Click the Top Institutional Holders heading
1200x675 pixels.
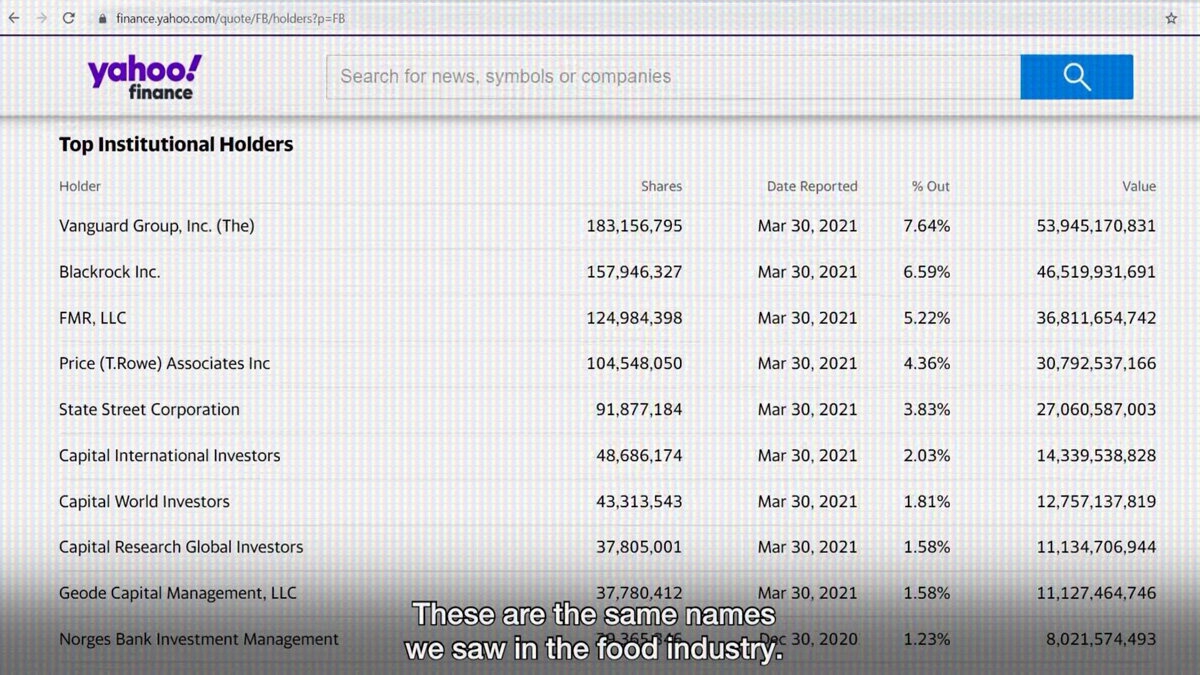click(176, 145)
